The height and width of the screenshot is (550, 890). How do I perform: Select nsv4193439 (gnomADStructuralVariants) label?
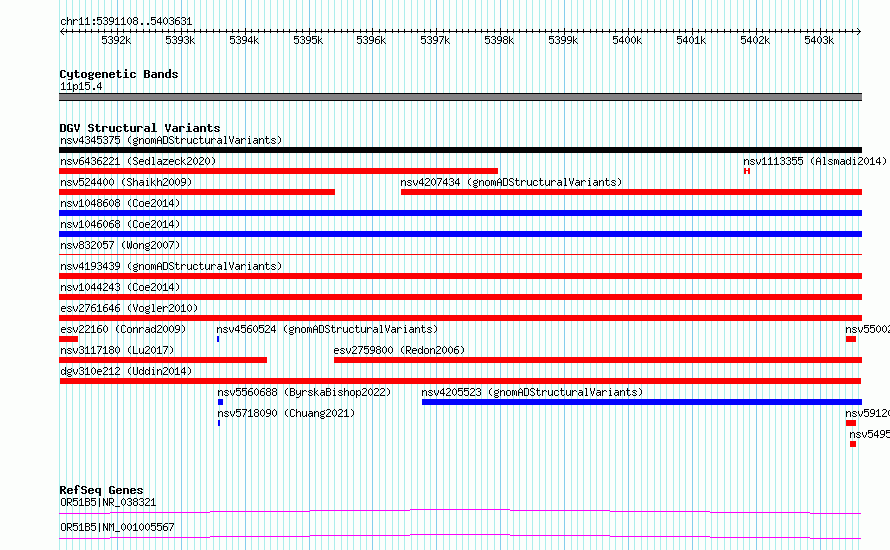[x=171, y=266]
